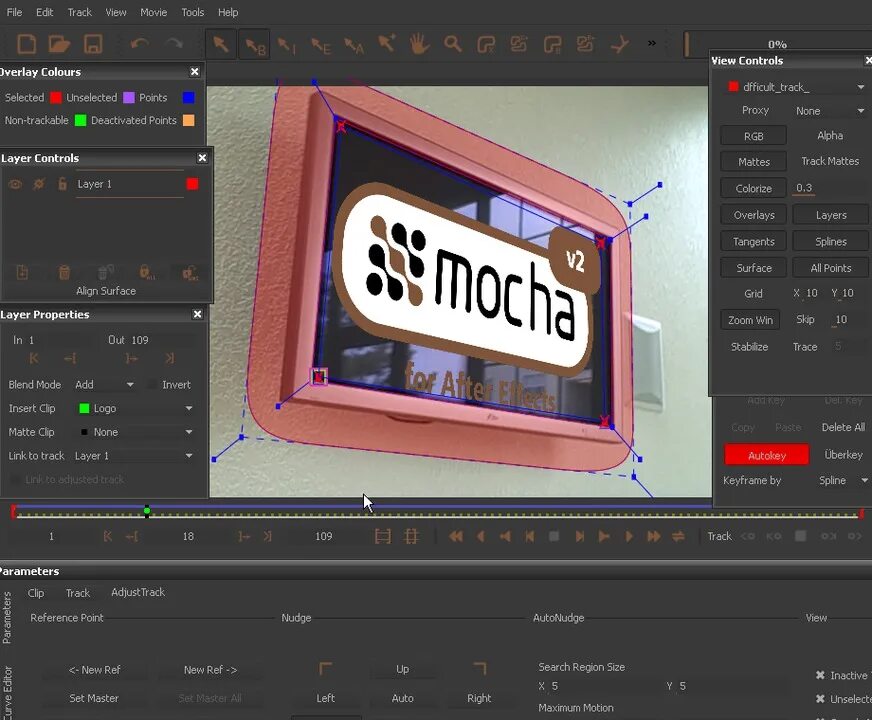
Task: Click the Align Surface button
Action: [x=106, y=291]
